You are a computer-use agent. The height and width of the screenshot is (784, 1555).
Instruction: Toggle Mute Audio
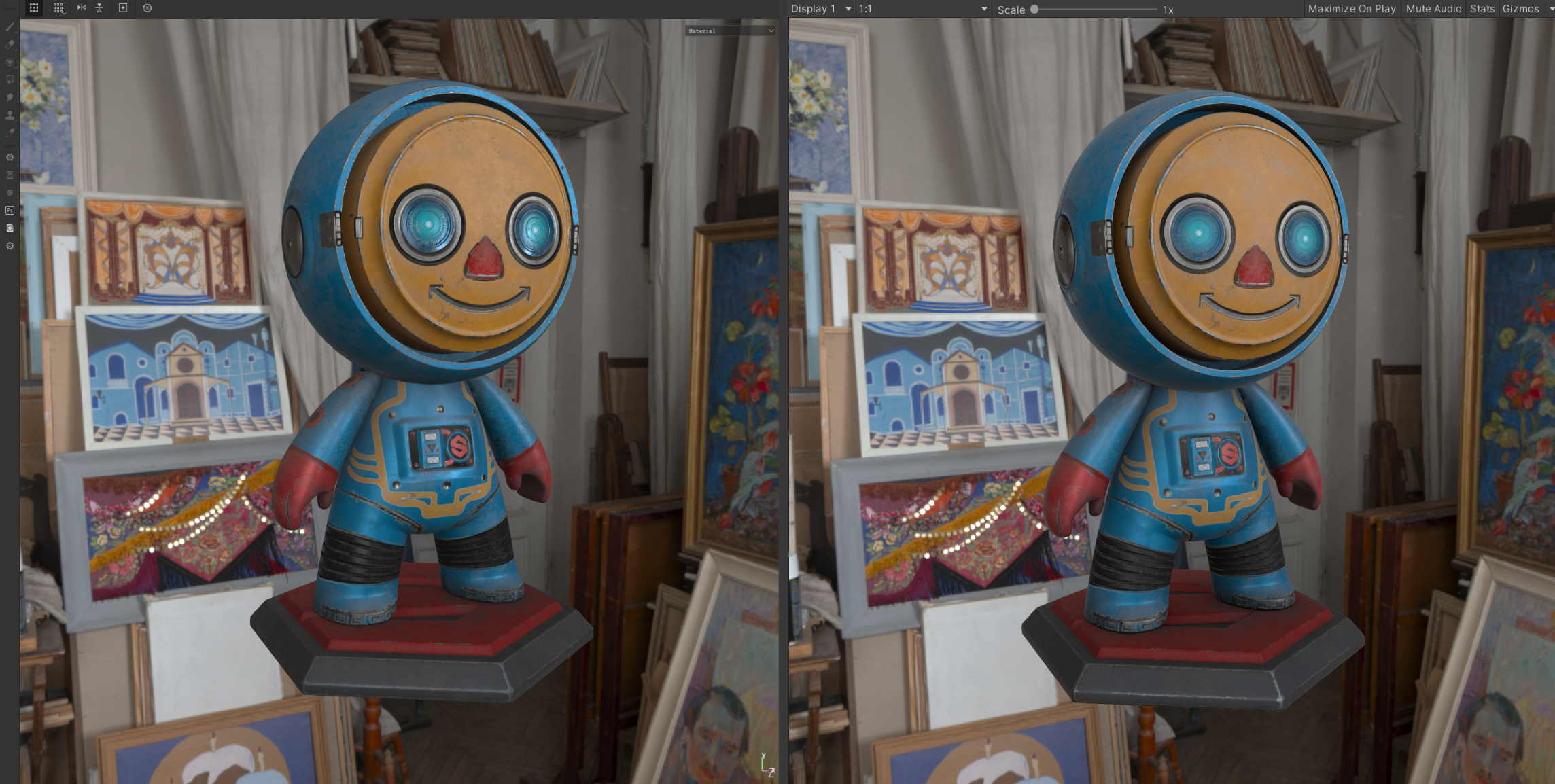tap(1433, 9)
